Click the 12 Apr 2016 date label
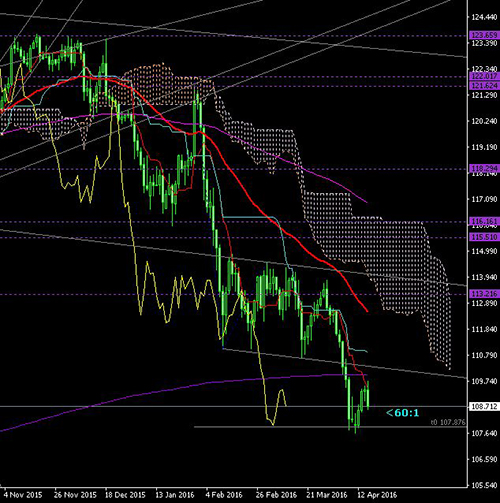 click(377, 495)
